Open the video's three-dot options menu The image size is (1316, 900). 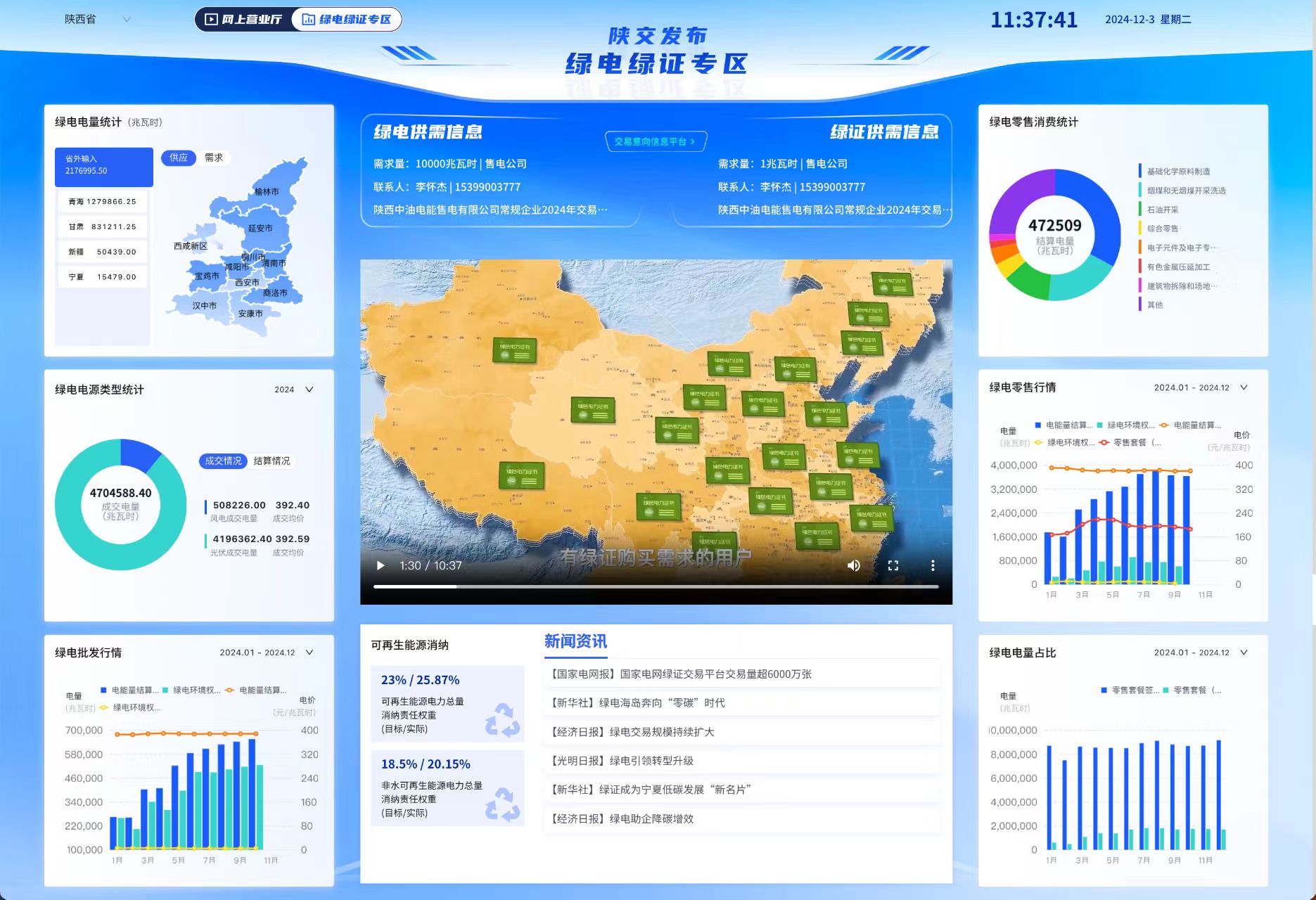933,566
